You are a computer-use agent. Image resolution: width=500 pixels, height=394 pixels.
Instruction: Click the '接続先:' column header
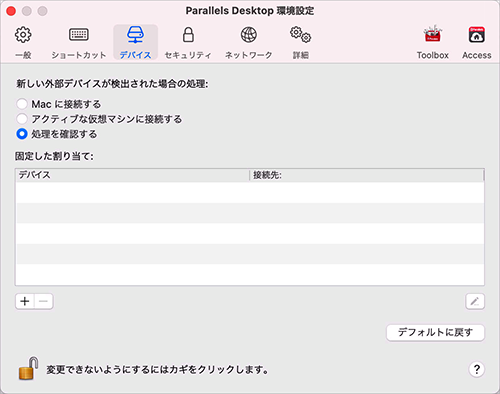pos(367,175)
